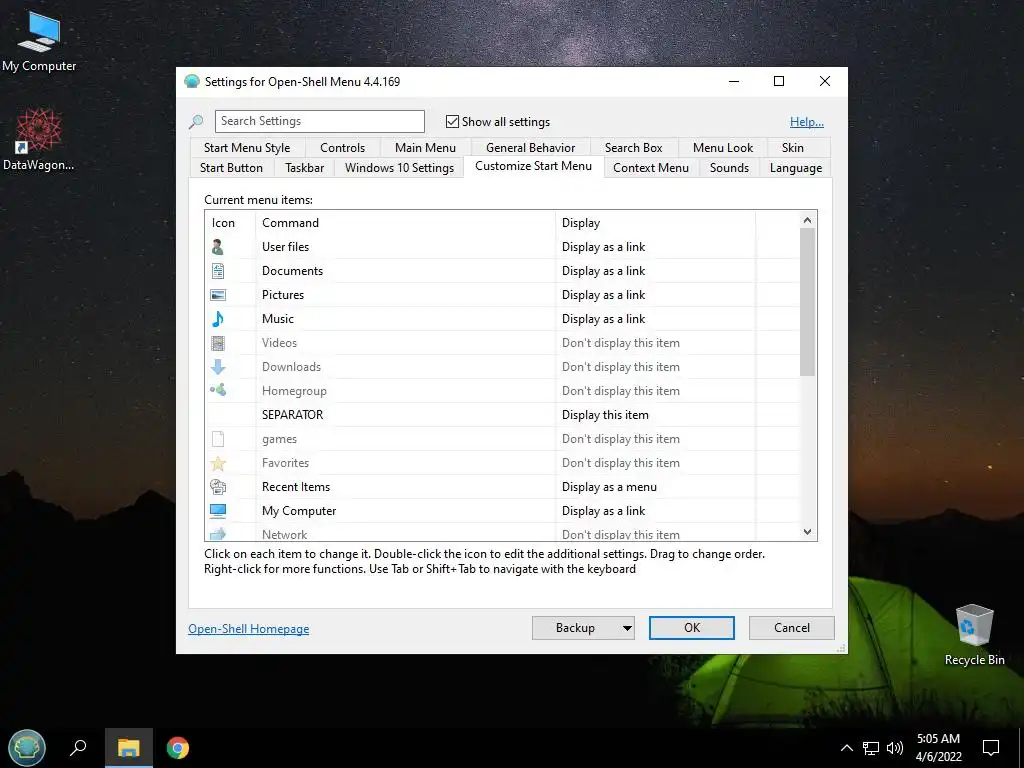Open the Main Menu tab

tap(425, 148)
